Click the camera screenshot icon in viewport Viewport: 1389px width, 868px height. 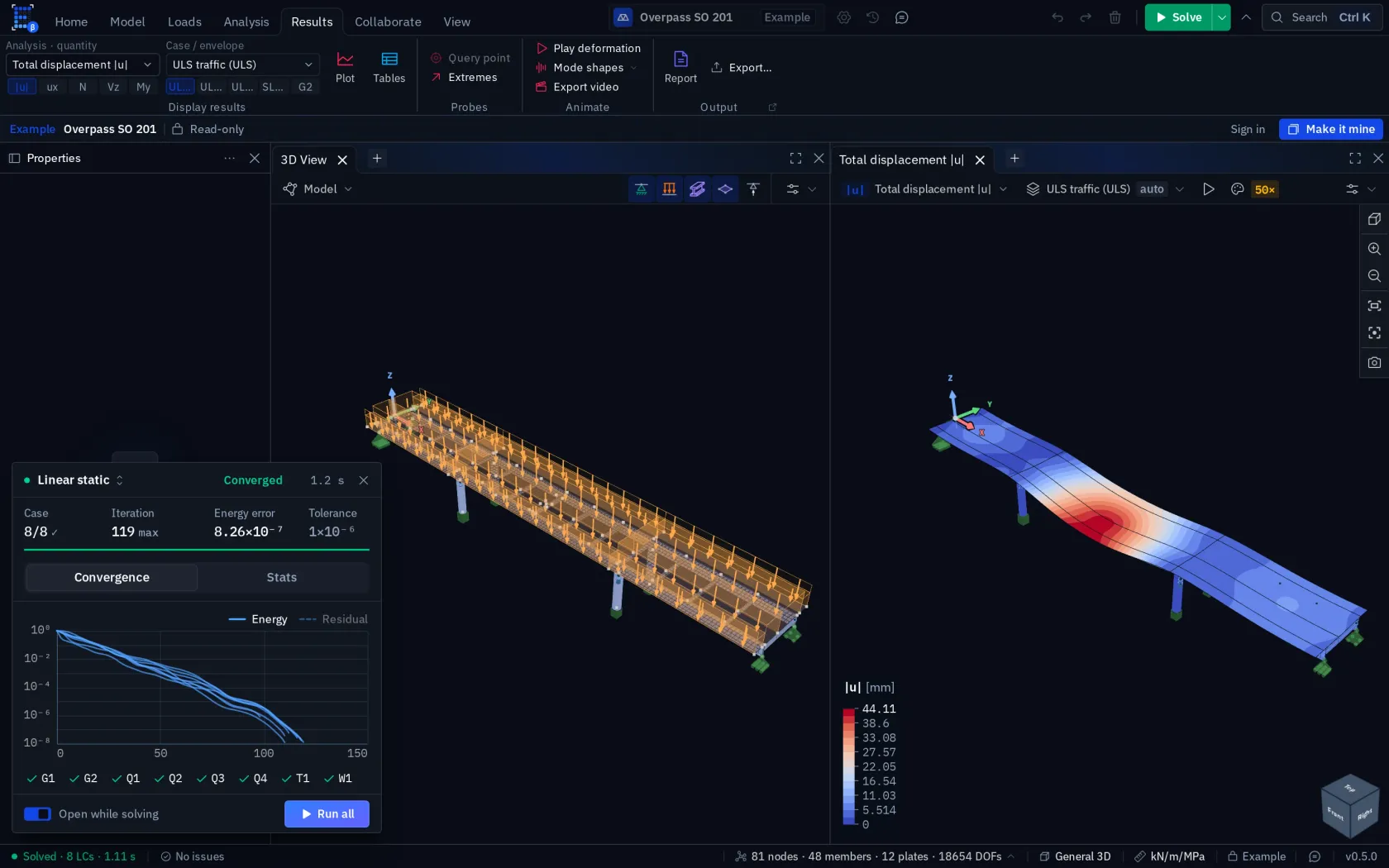1374,362
